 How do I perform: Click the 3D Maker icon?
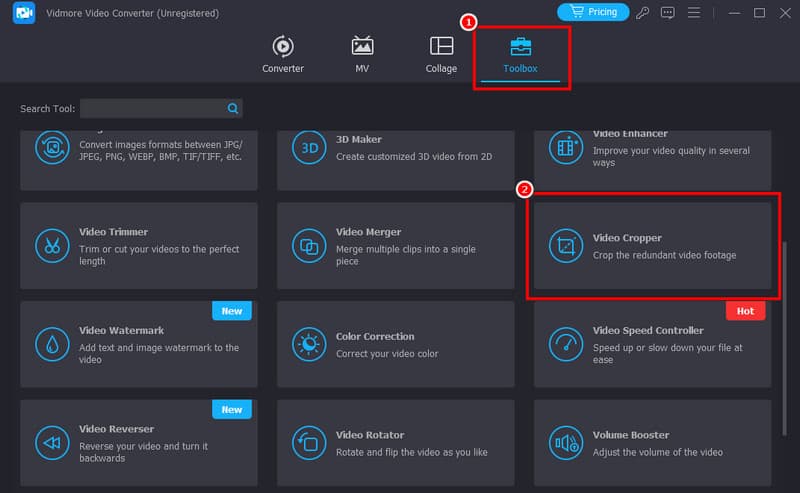pyautogui.click(x=309, y=148)
